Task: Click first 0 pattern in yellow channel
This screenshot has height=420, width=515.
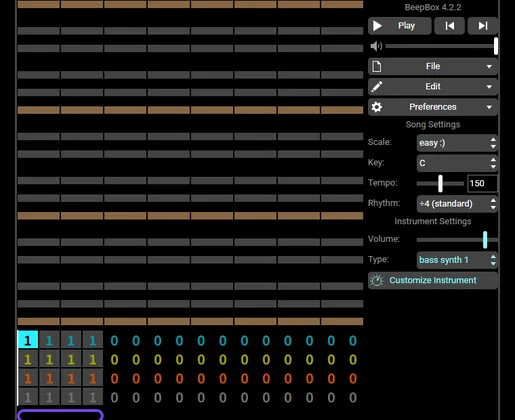Action: pyautogui.click(x=114, y=360)
